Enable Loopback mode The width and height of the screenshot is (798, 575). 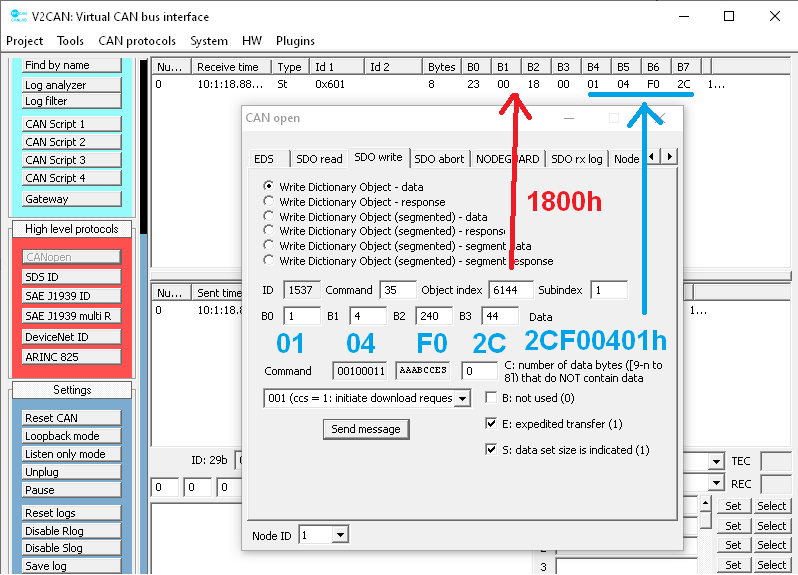71,436
